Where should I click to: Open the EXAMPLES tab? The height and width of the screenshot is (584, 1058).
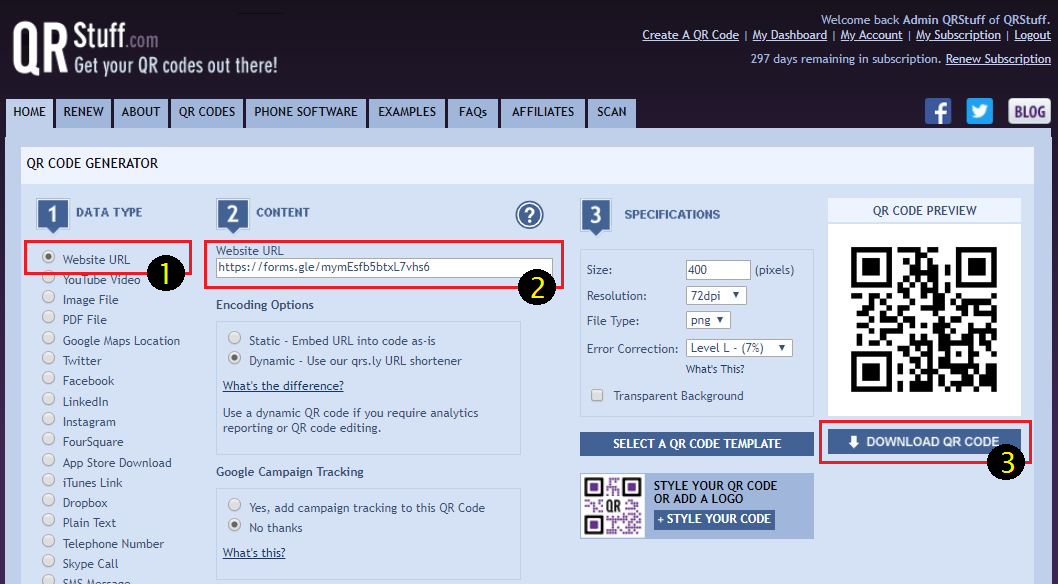coord(407,113)
